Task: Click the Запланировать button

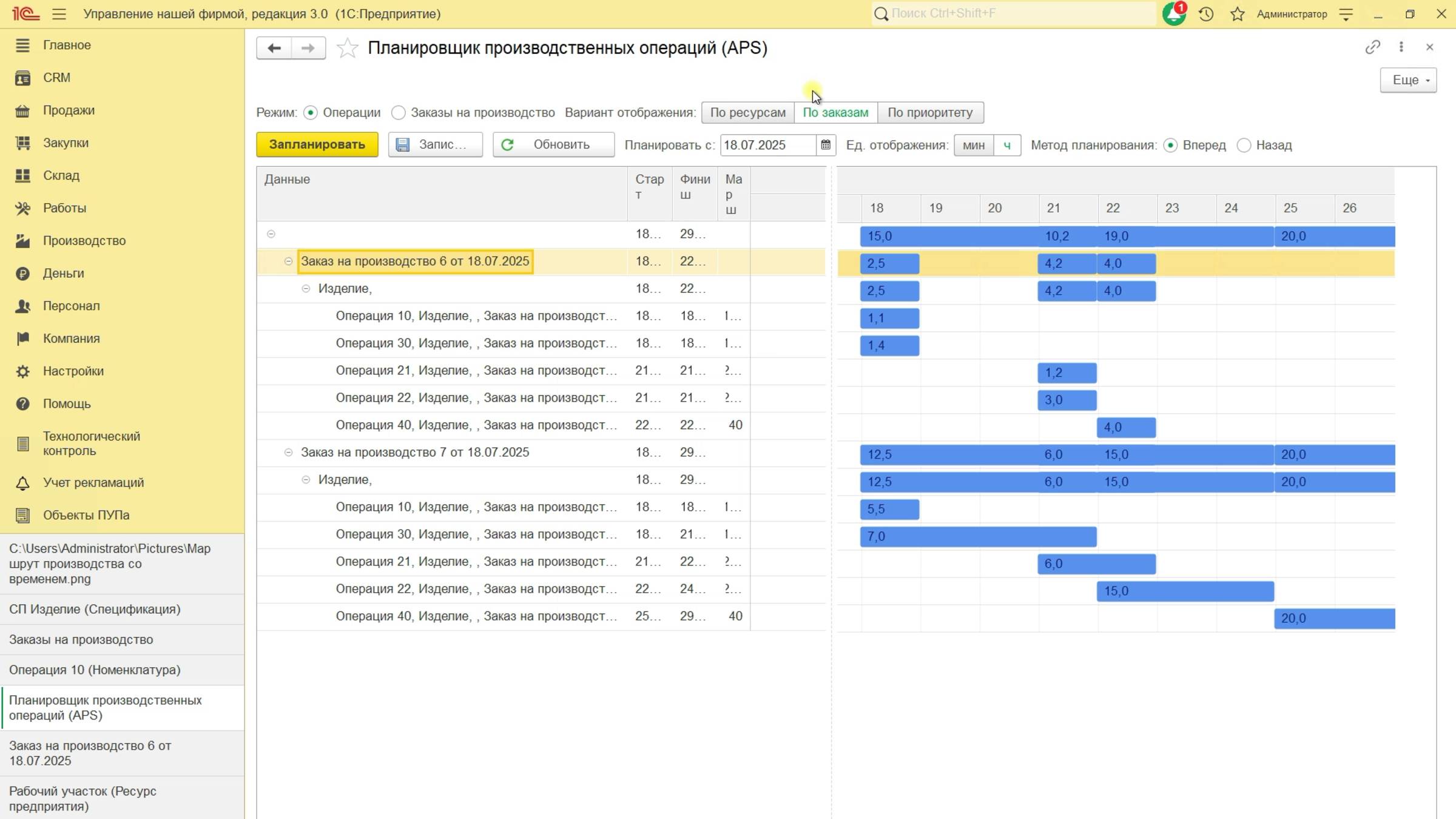Action: pos(317,145)
